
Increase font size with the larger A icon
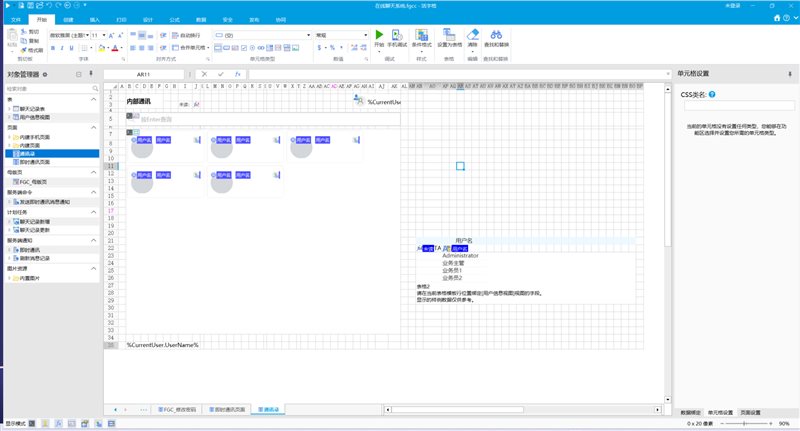(111, 35)
